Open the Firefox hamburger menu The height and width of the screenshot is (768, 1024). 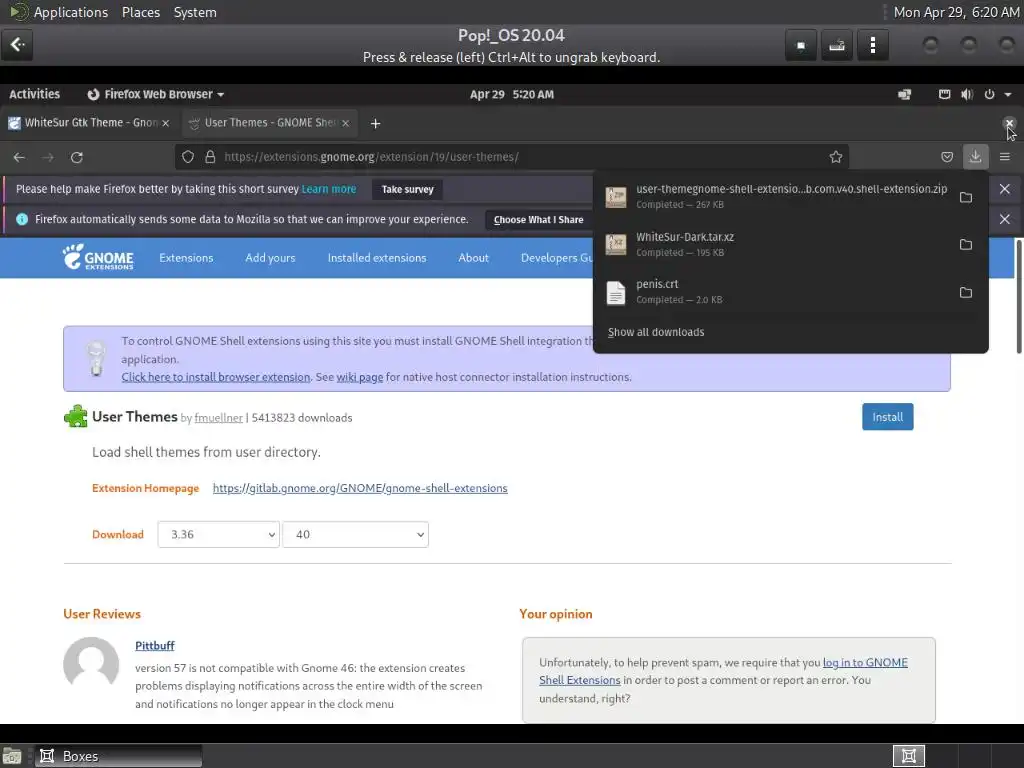(1004, 157)
